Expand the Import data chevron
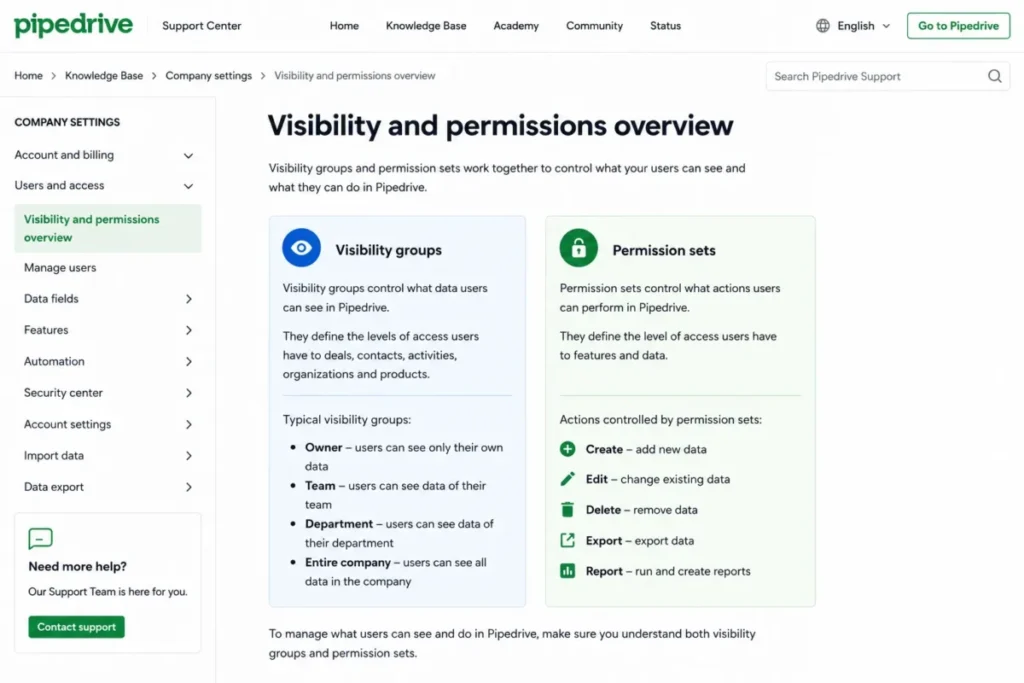1024x683 pixels. pyautogui.click(x=188, y=456)
